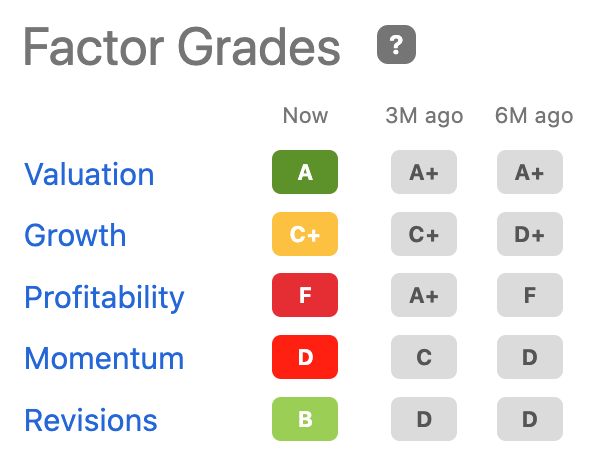
Task: Open the Revisions factor link
Action: pyautogui.click(x=91, y=420)
